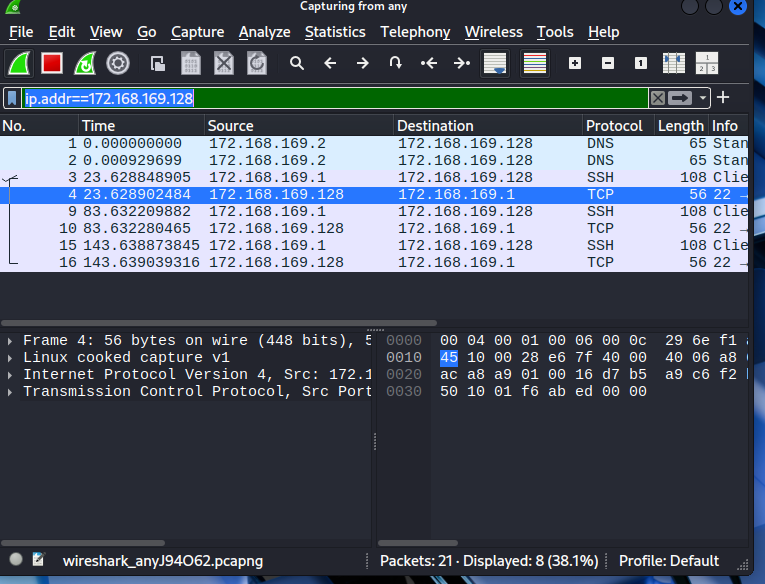This screenshot has height=584, width=765.
Task: Sort by the Destination column header
Action: click(x=488, y=126)
